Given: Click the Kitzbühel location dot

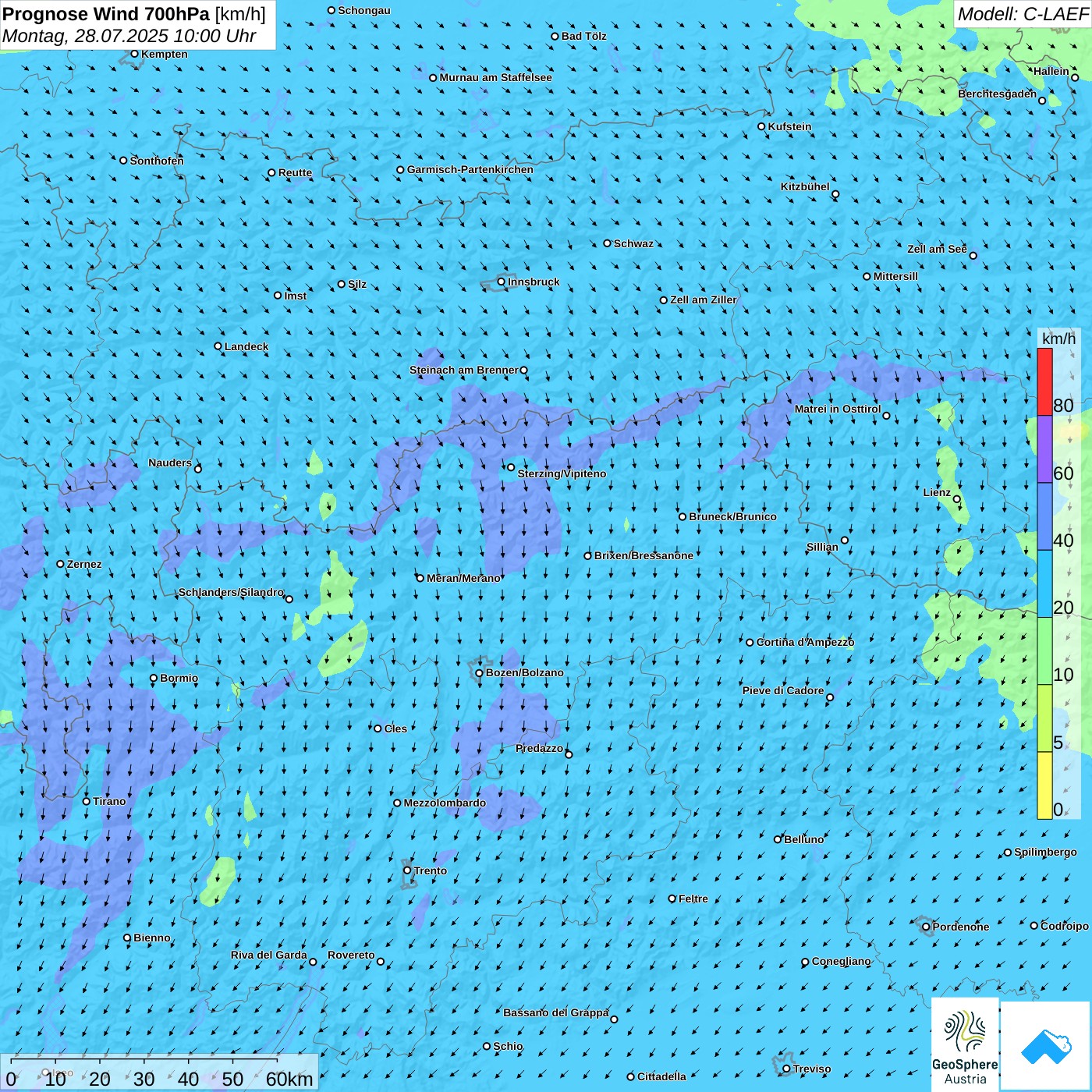Looking at the screenshot, I should point(835,194).
